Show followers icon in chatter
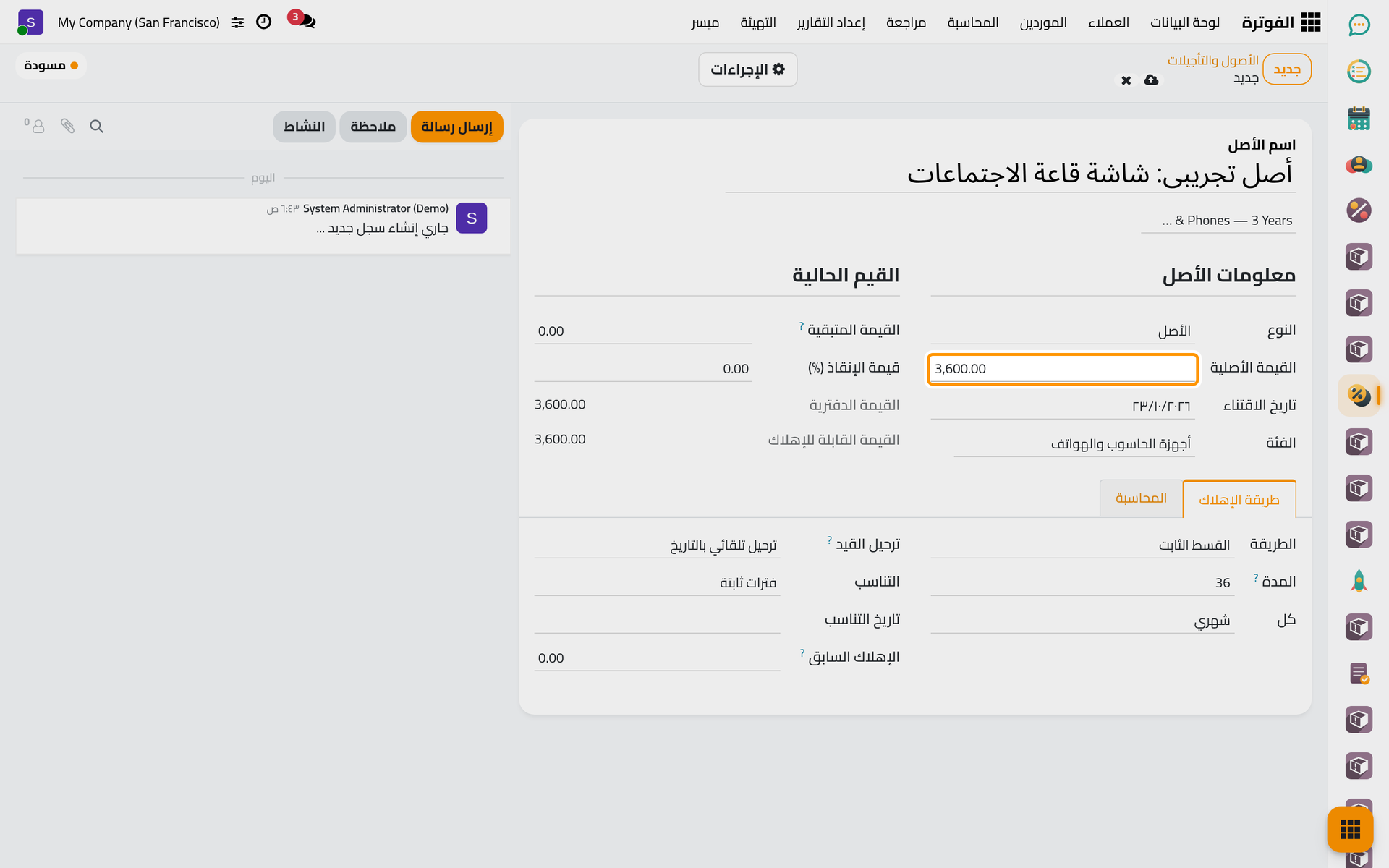The width and height of the screenshot is (1389, 868). pyautogui.click(x=35, y=126)
